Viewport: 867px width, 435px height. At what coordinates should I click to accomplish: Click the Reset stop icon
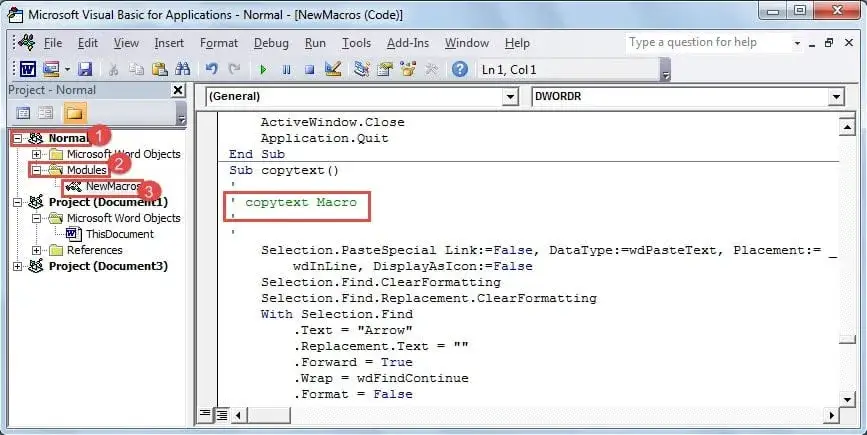(x=309, y=69)
